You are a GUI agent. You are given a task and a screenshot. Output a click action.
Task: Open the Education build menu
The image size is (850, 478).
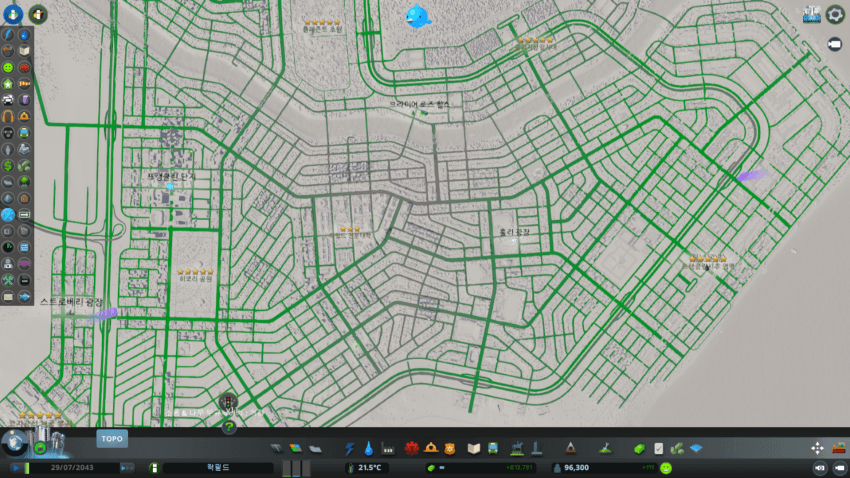(475, 448)
